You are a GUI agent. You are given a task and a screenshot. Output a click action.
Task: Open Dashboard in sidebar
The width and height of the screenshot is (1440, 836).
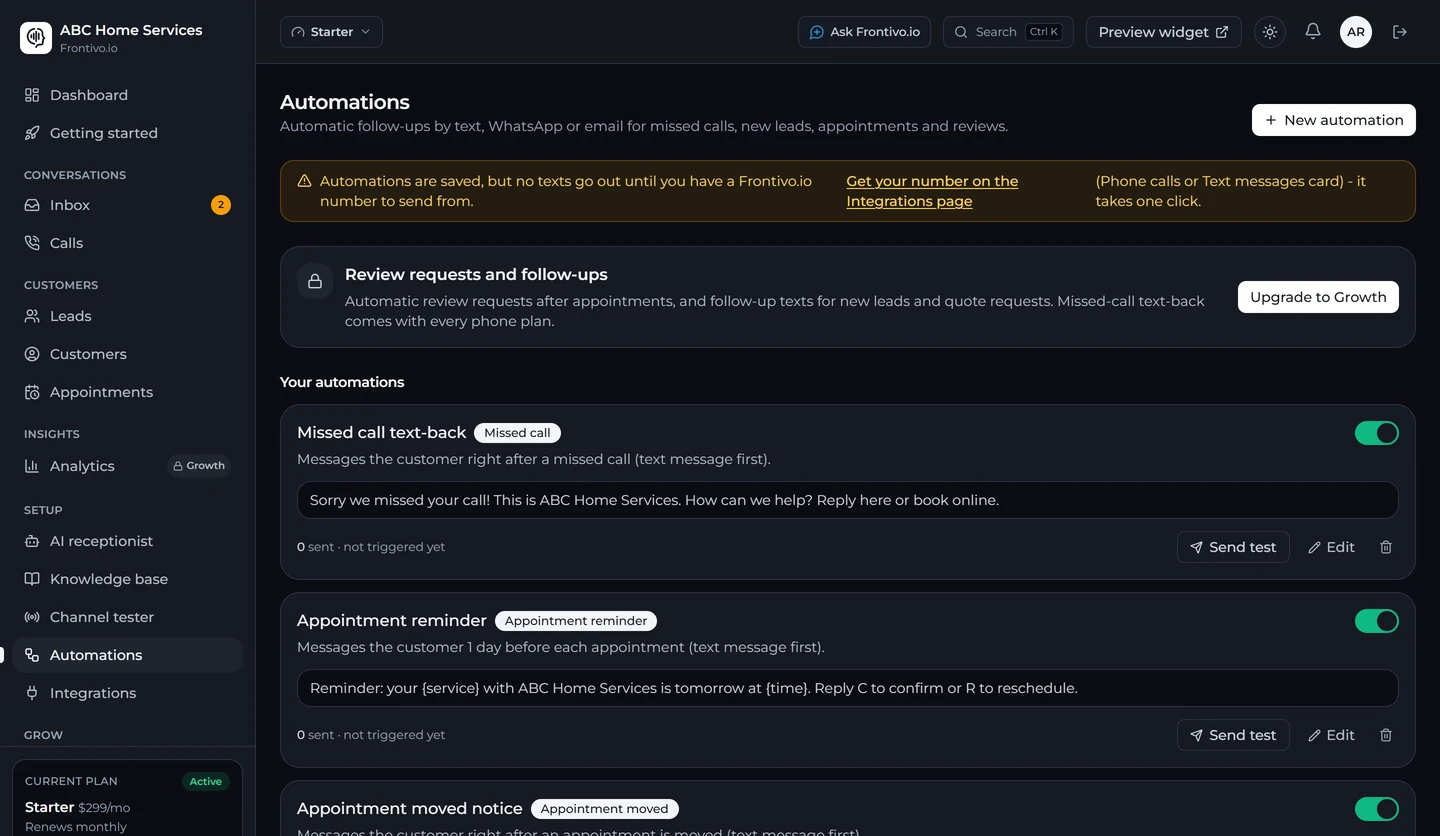pyautogui.click(x=128, y=95)
